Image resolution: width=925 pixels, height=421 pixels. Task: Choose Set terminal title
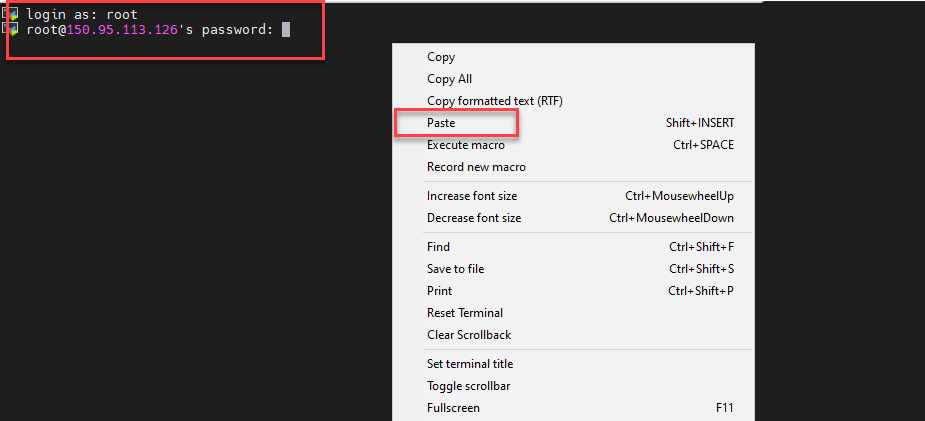click(470, 364)
